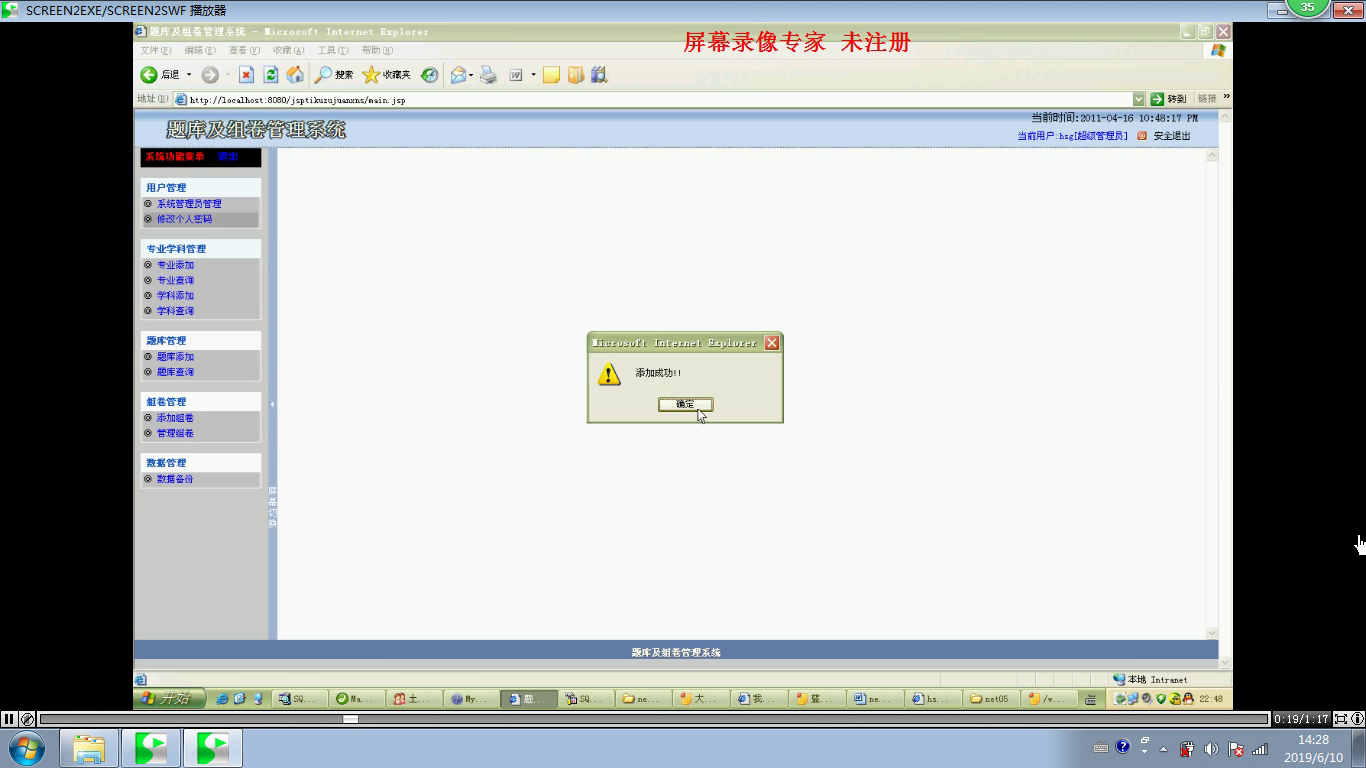Open 编辑(E) menu
The height and width of the screenshot is (768, 1366).
[199, 50]
